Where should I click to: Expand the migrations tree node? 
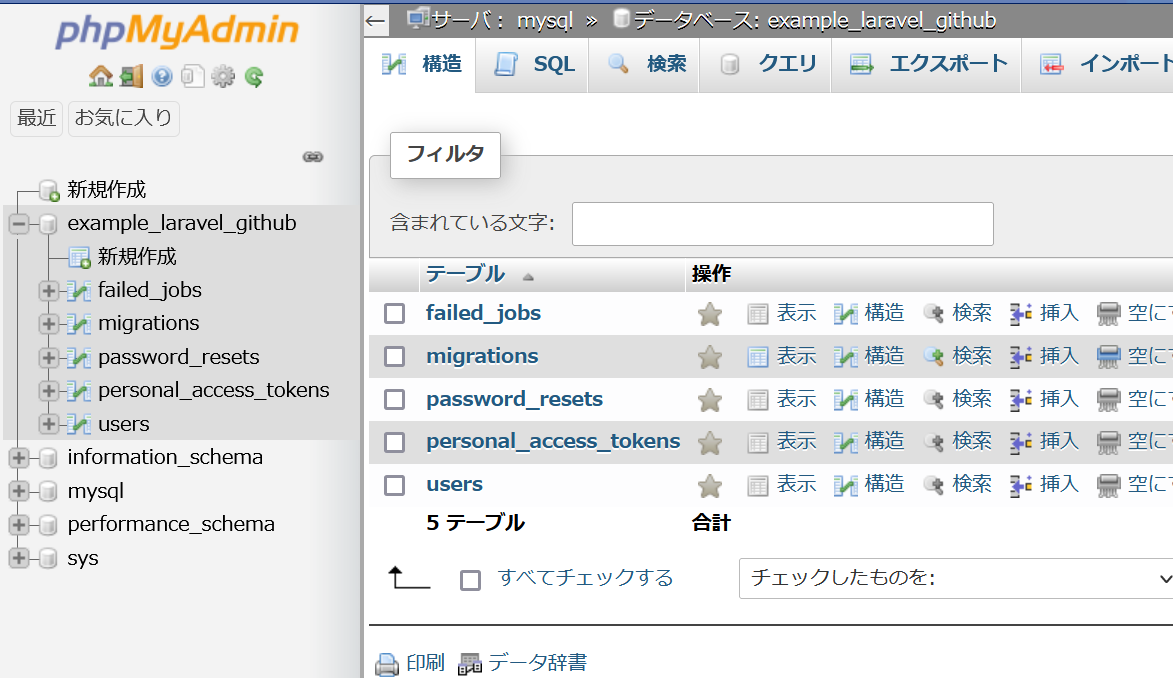coord(49,323)
